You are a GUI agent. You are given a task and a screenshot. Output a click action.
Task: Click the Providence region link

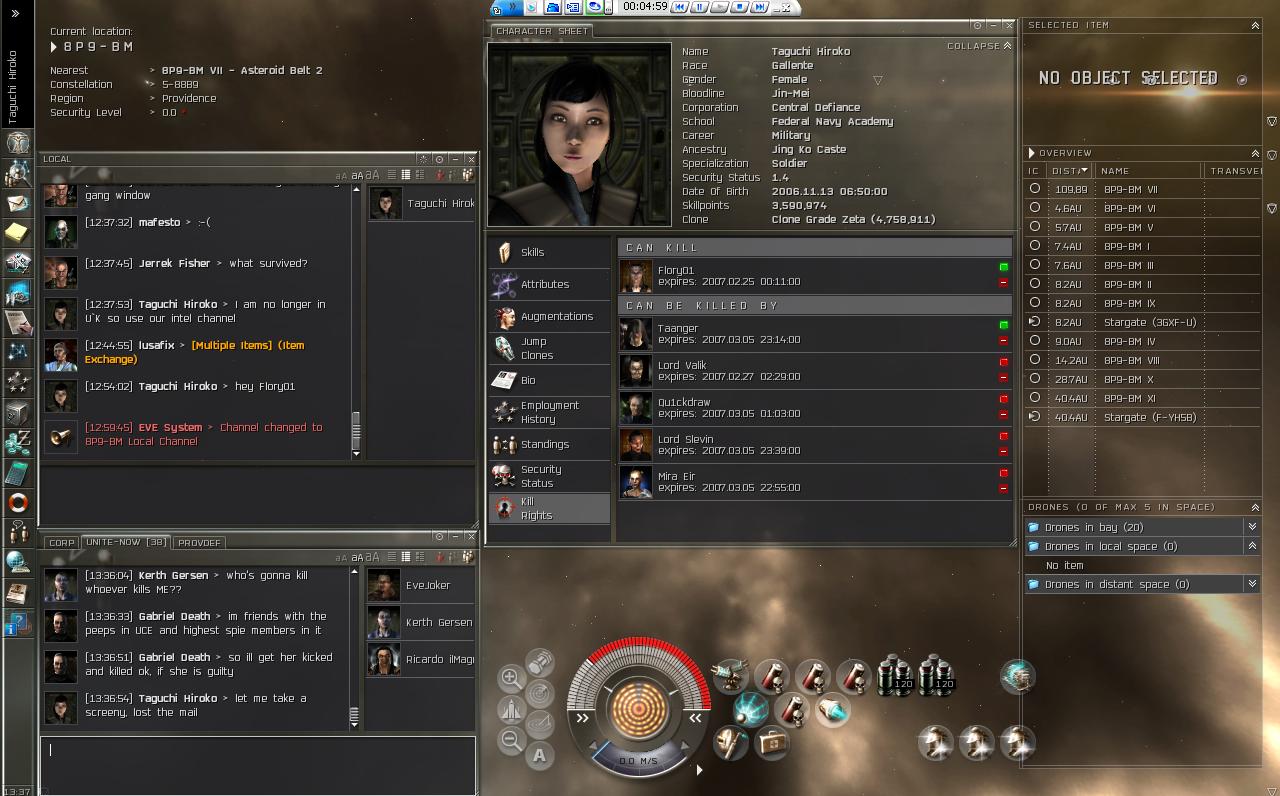click(x=189, y=99)
